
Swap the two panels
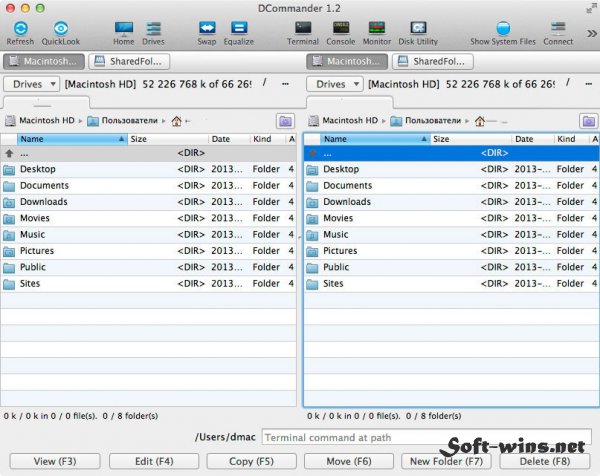(x=207, y=28)
